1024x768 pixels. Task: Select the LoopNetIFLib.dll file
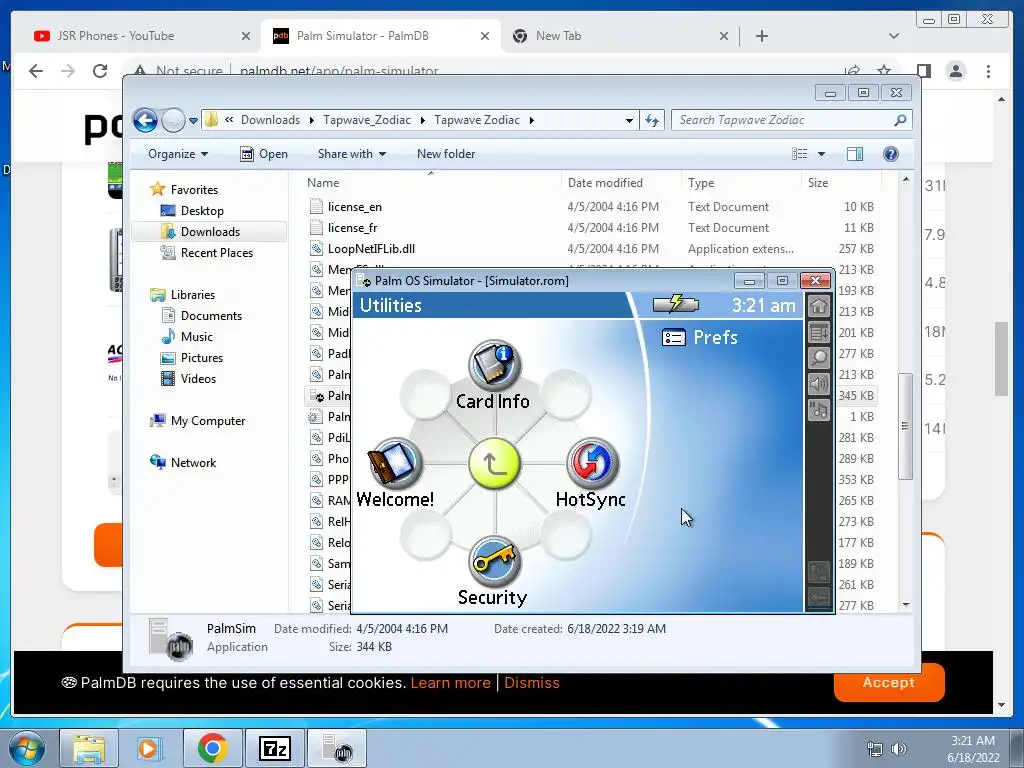coord(371,249)
